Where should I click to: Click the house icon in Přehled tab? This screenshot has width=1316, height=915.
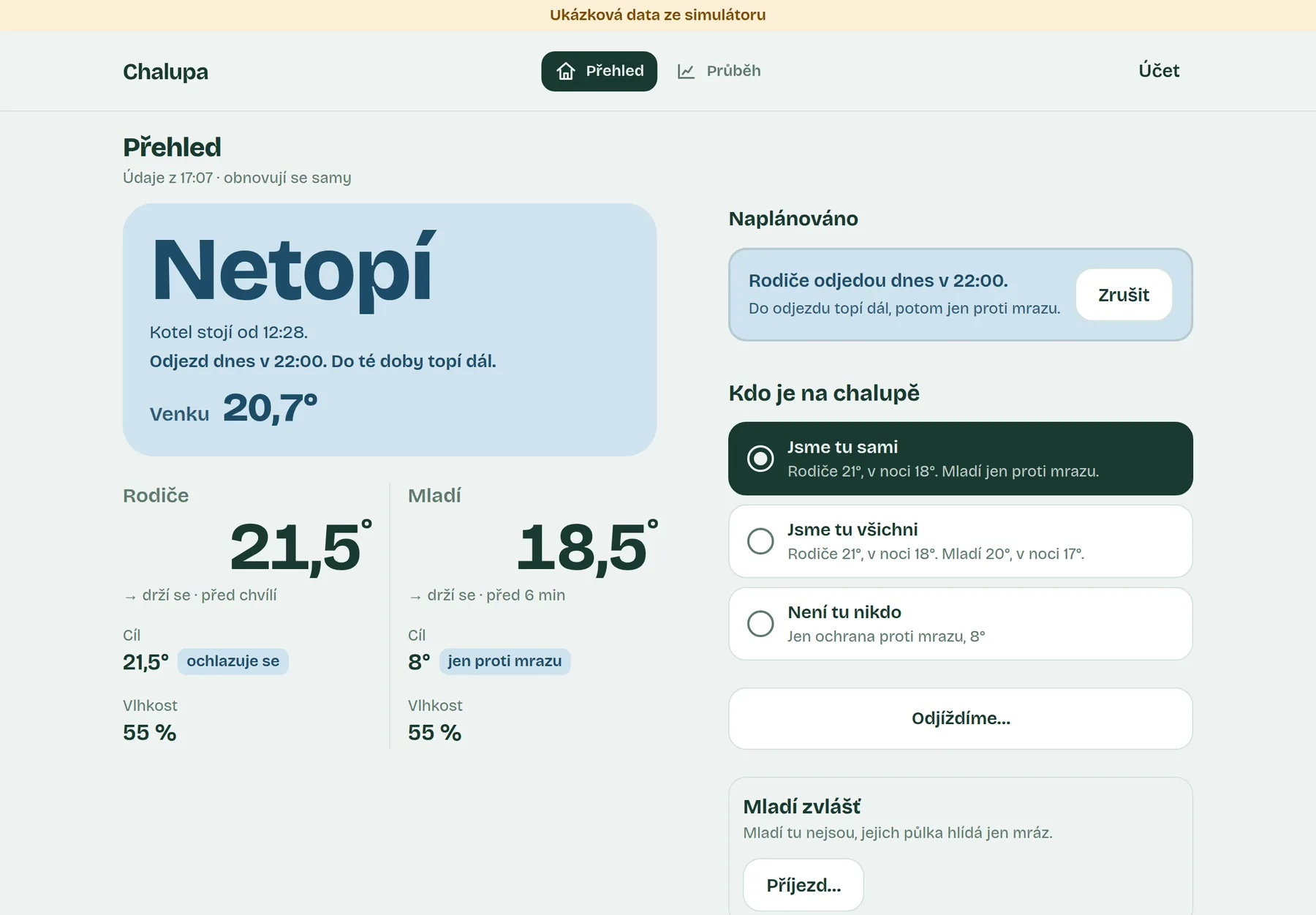(566, 71)
